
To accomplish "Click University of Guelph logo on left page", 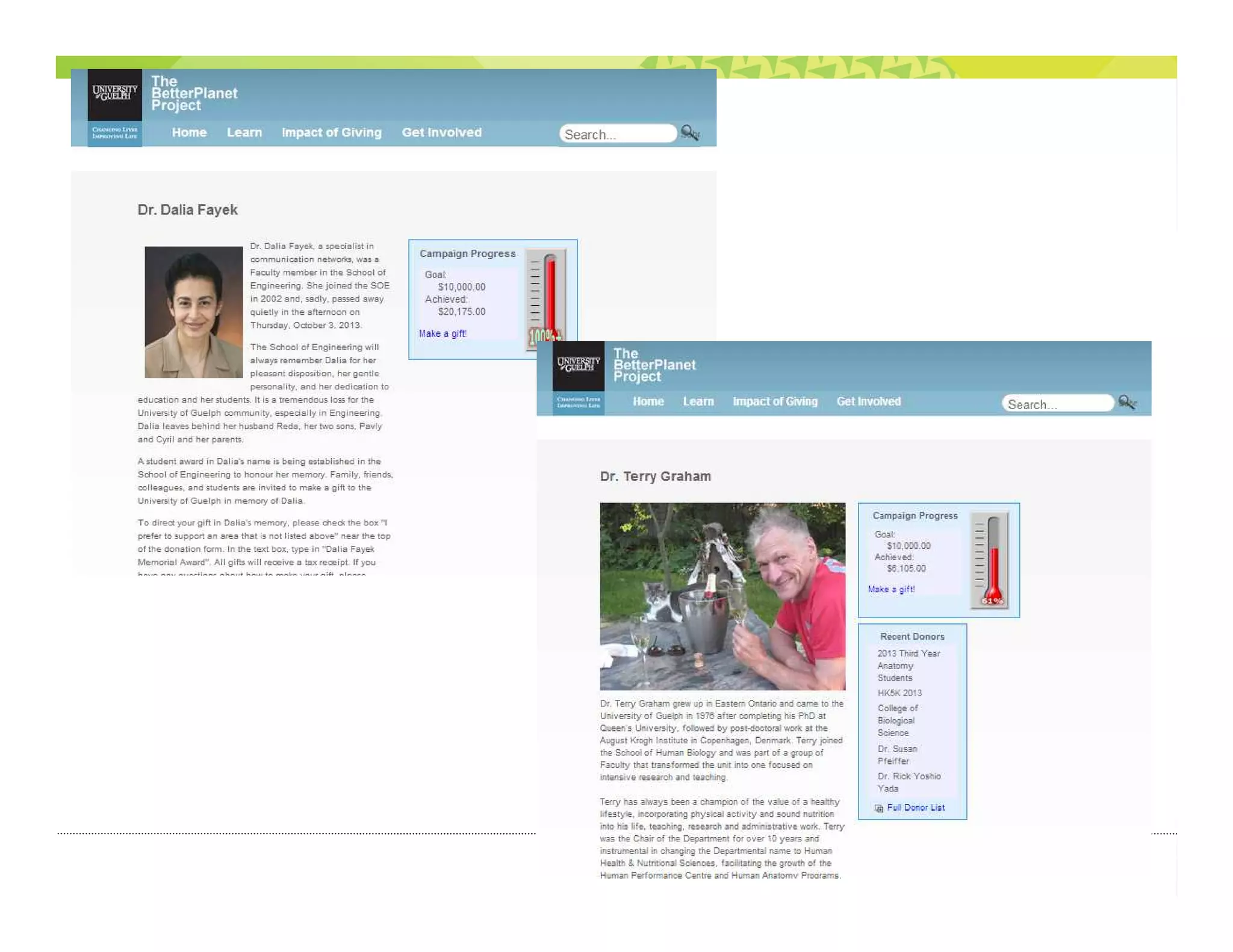I will pyautogui.click(x=114, y=94).
